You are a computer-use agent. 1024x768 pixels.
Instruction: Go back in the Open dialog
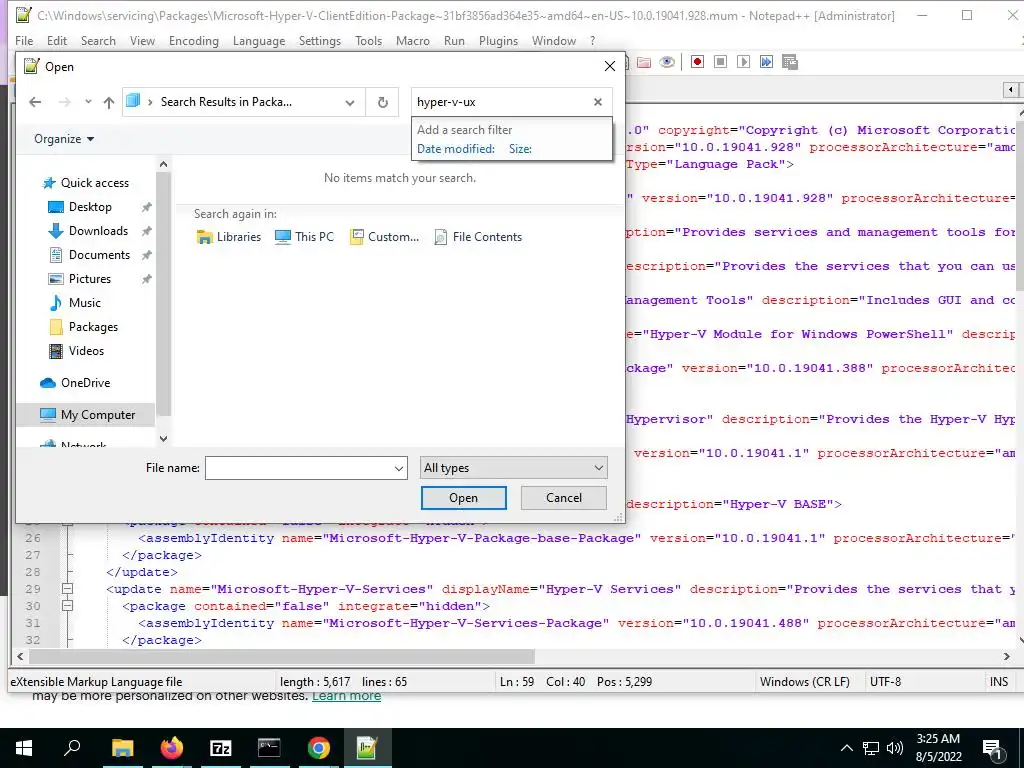point(35,102)
